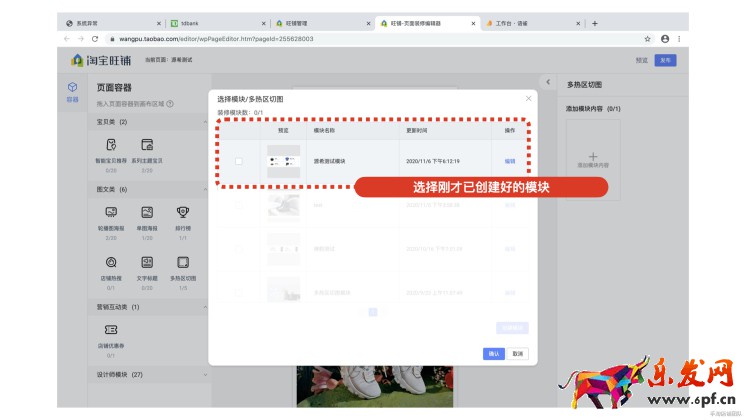Click the 排行榜 trophy icon
The height and width of the screenshot is (420, 746).
click(183, 212)
